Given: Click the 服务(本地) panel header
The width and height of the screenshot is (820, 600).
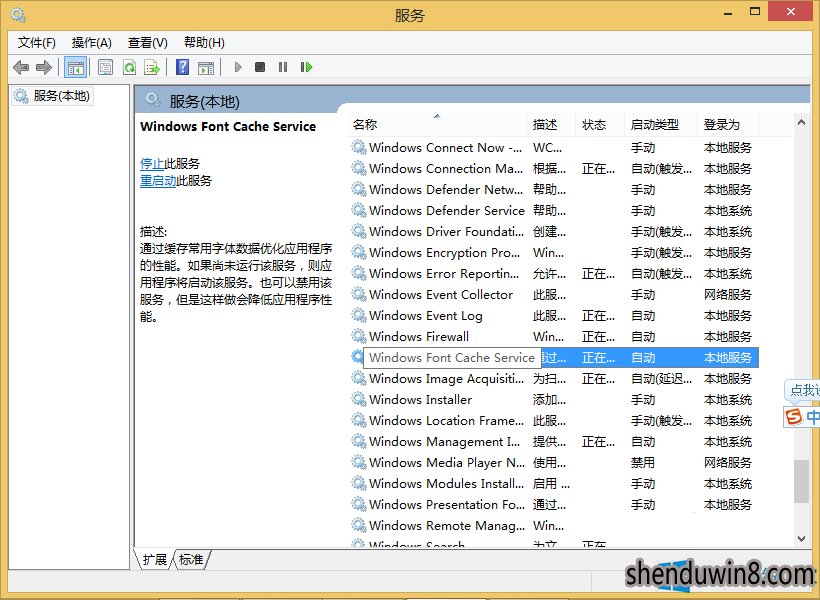Looking at the screenshot, I should point(204,101).
